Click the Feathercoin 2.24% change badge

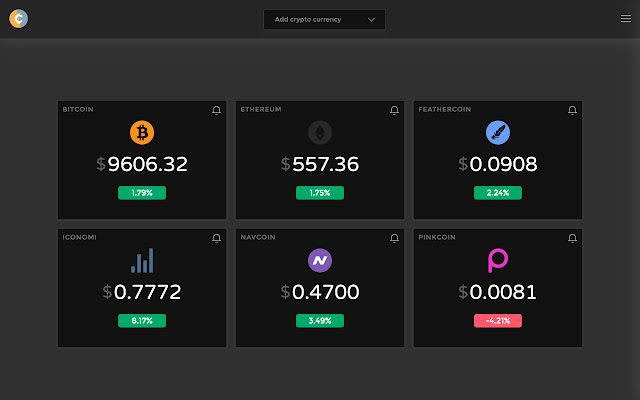pos(498,193)
